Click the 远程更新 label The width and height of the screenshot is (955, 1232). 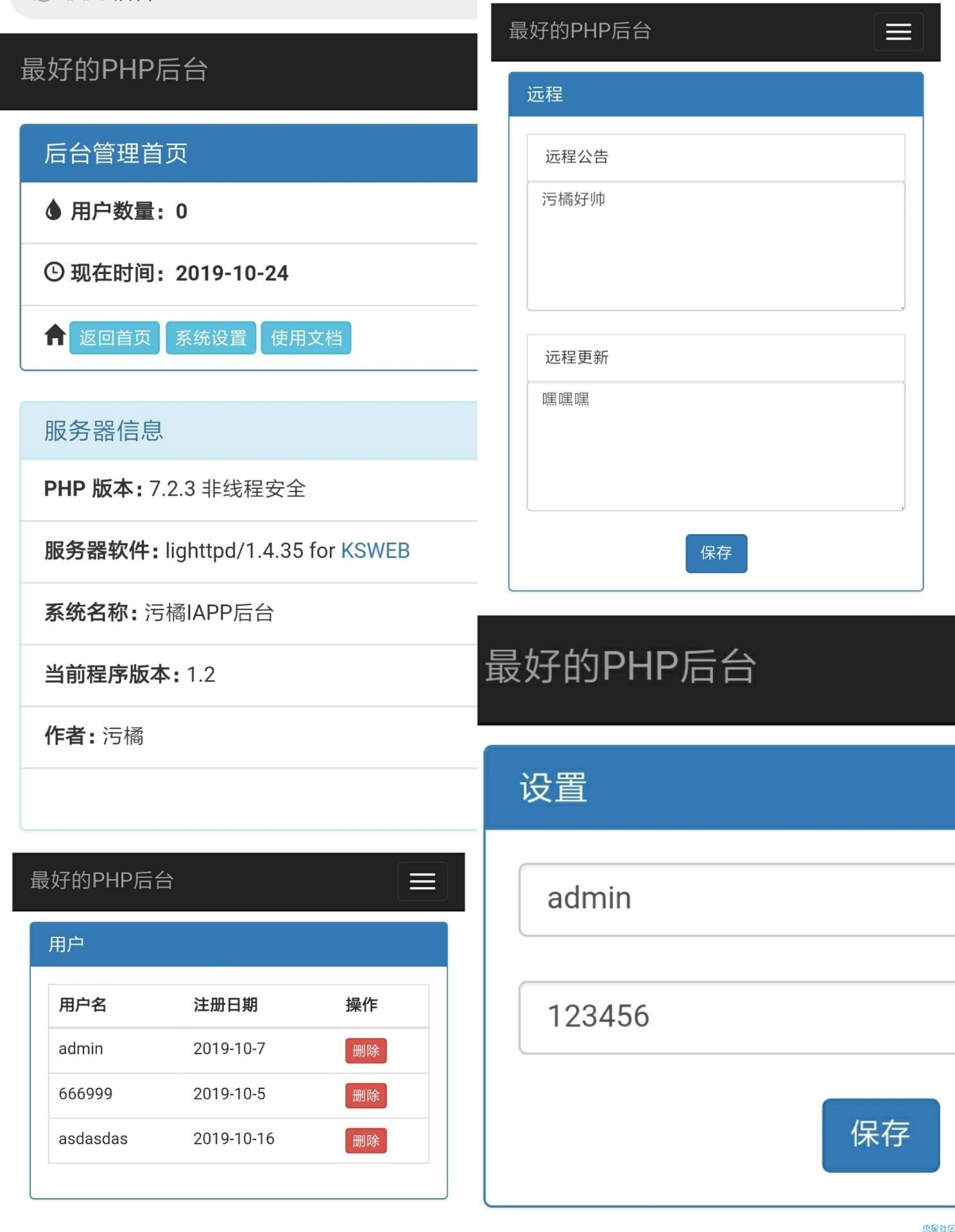pyautogui.click(x=577, y=357)
